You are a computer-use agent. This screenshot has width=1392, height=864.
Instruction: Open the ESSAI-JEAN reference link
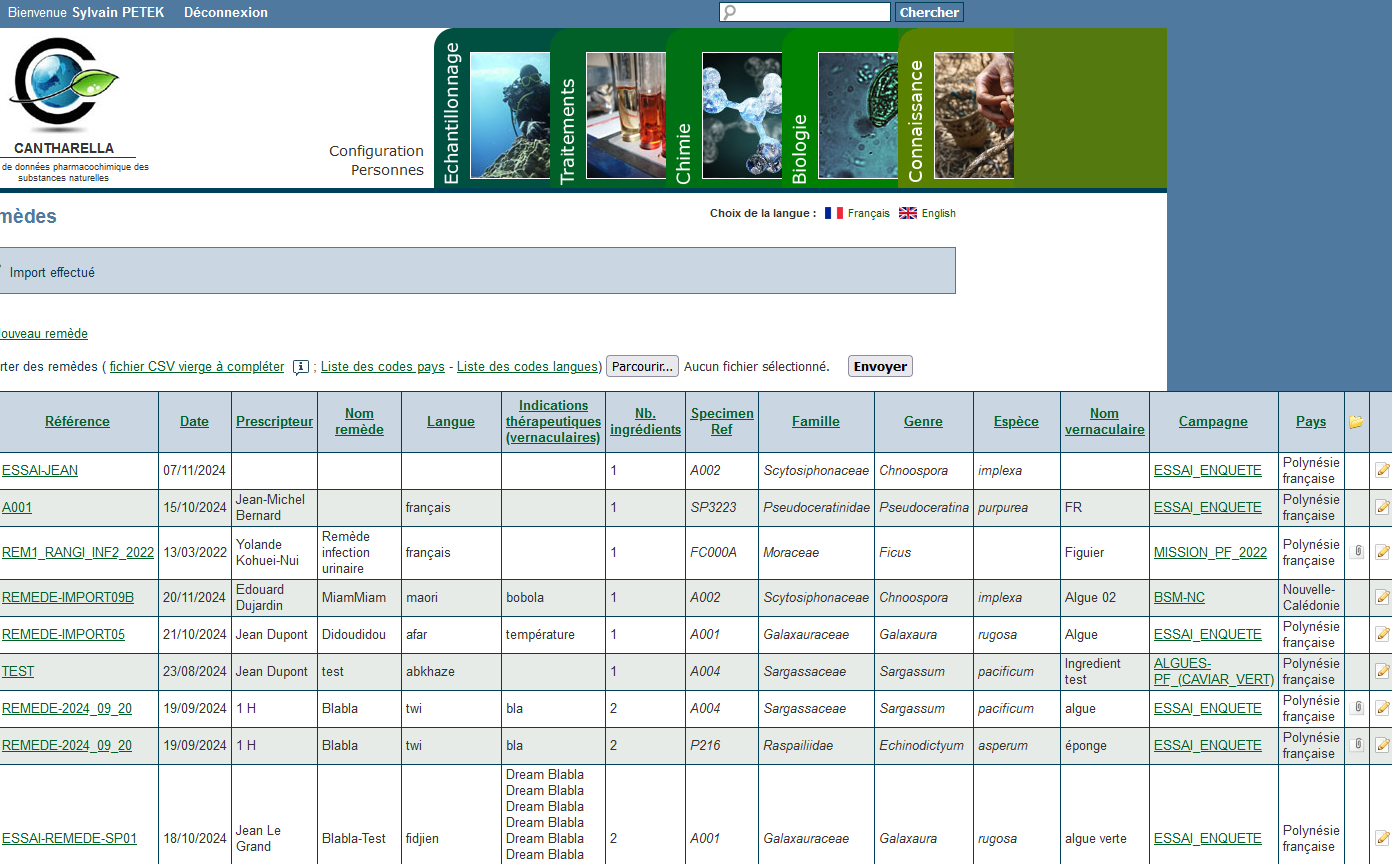click(40, 470)
